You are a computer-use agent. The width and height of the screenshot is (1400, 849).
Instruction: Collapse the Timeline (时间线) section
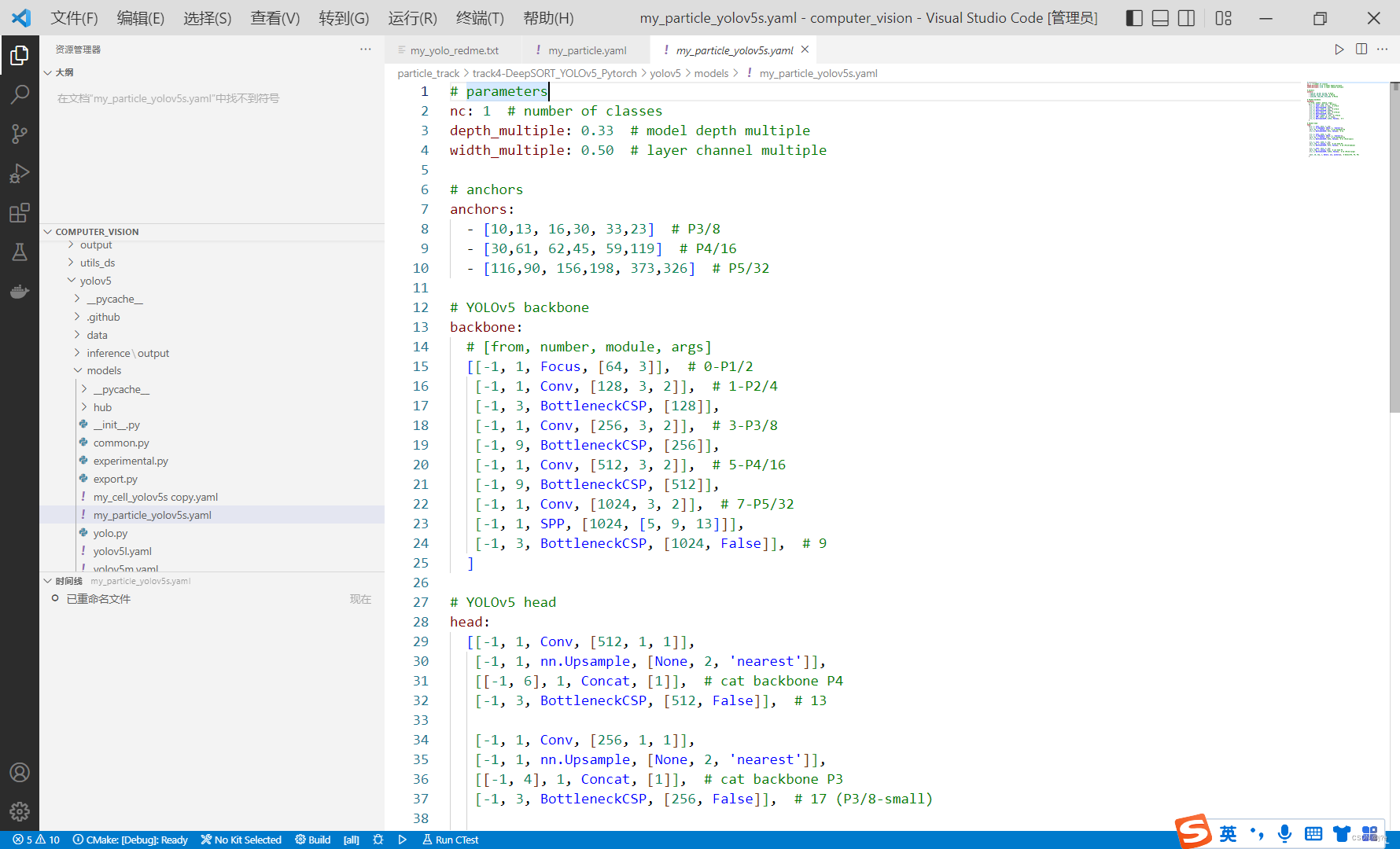point(47,581)
